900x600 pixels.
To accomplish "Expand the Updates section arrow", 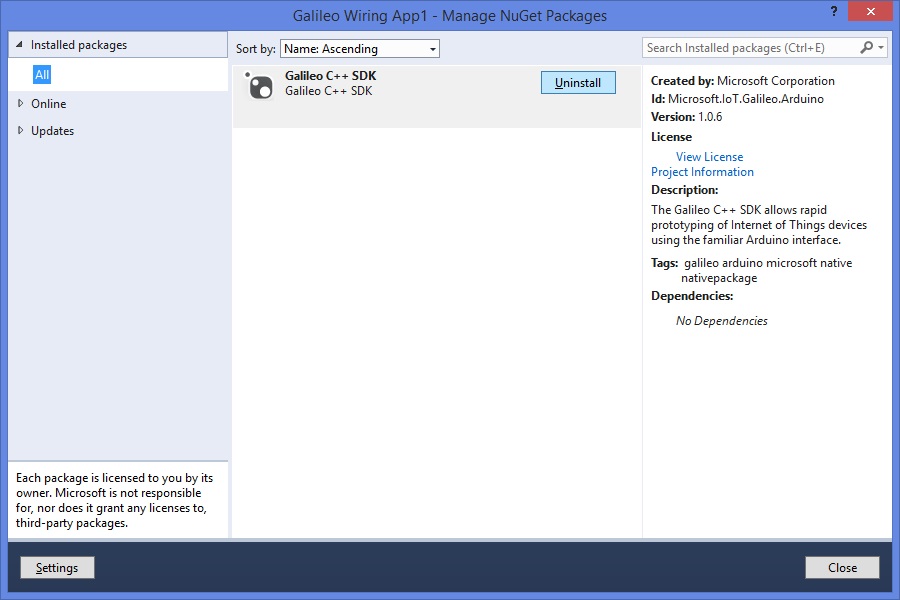I will (x=21, y=130).
